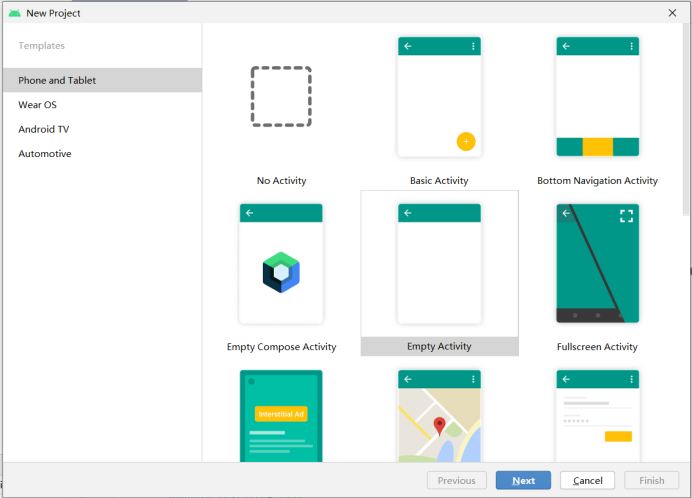
Task: Click the Android logo in the title bar
Action: 15,13
